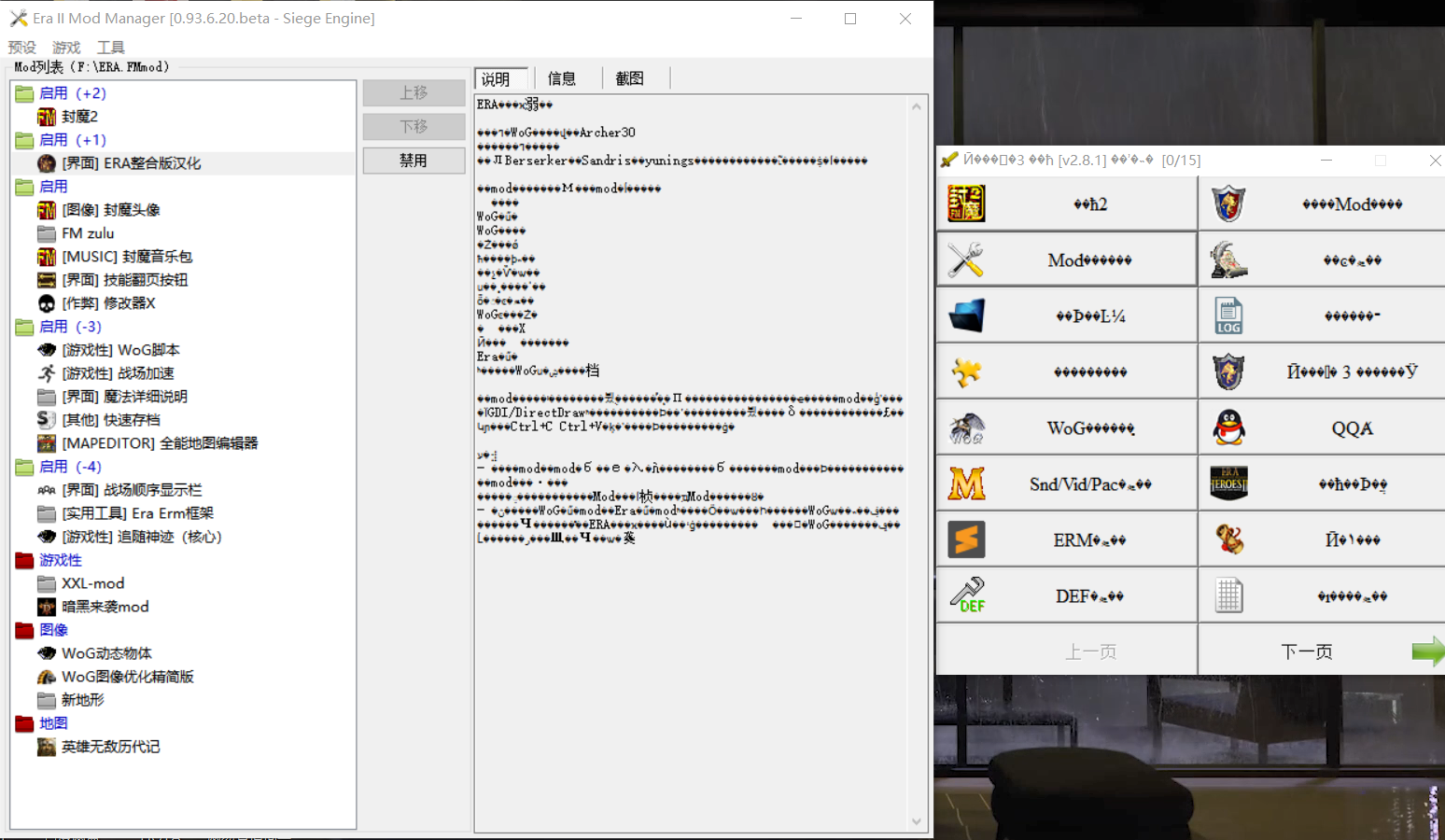The height and width of the screenshot is (840, 1445).
Task: Click the old scribe icon in launcher
Action: point(1228,259)
